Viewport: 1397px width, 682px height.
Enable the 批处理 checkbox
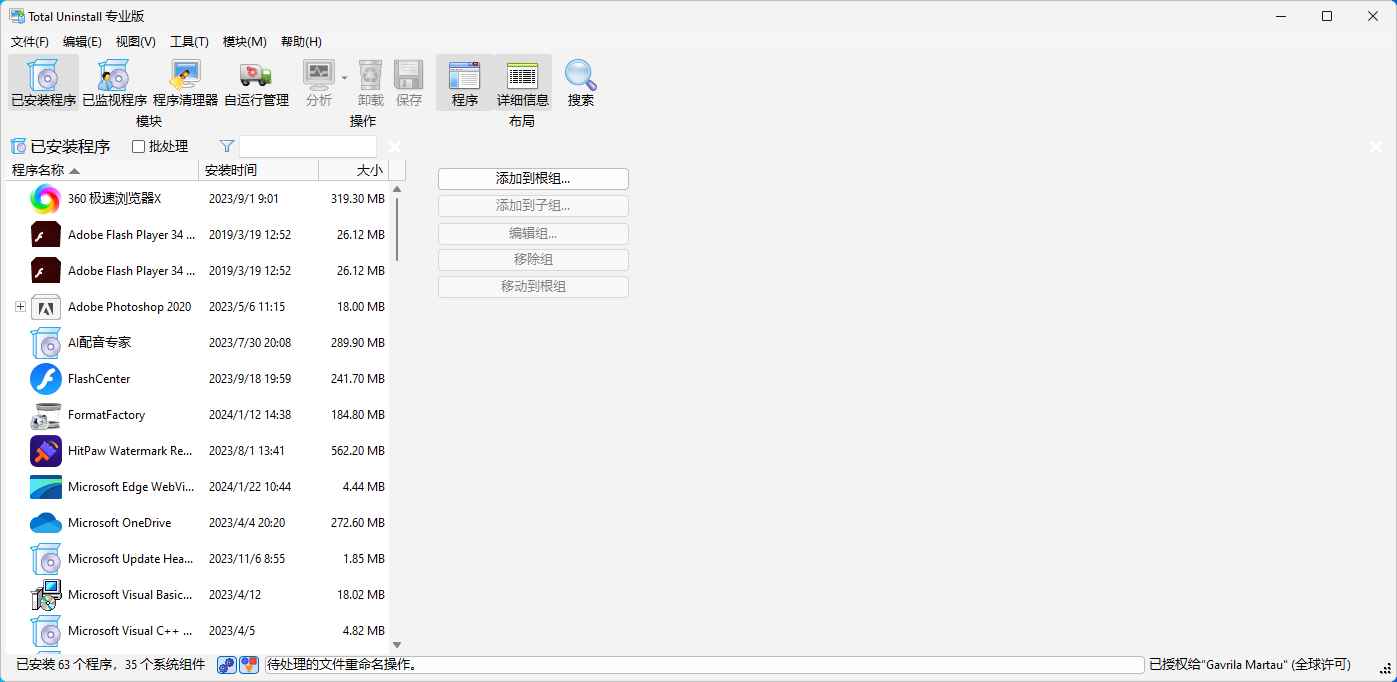[138, 146]
